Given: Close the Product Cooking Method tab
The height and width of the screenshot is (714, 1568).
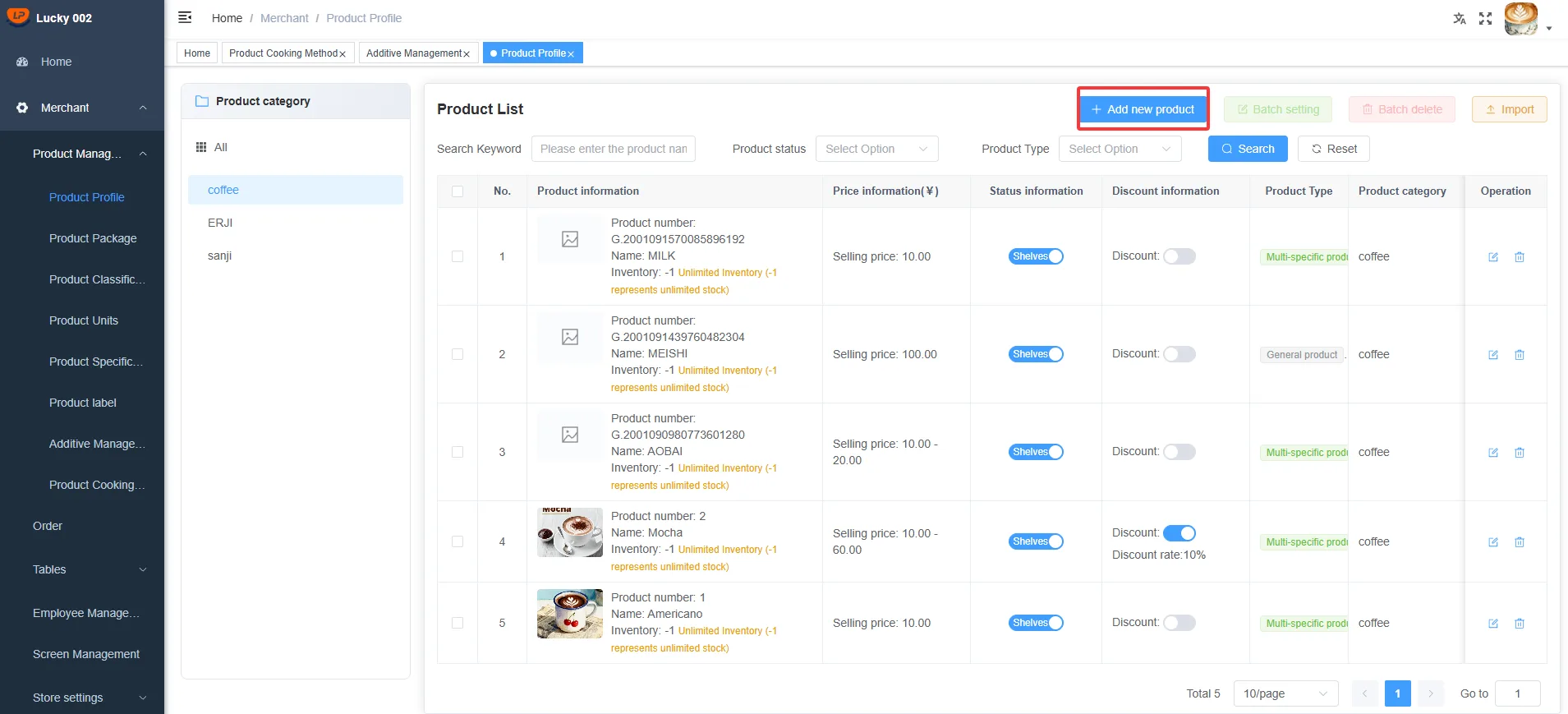Looking at the screenshot, I should click(343, 54).
